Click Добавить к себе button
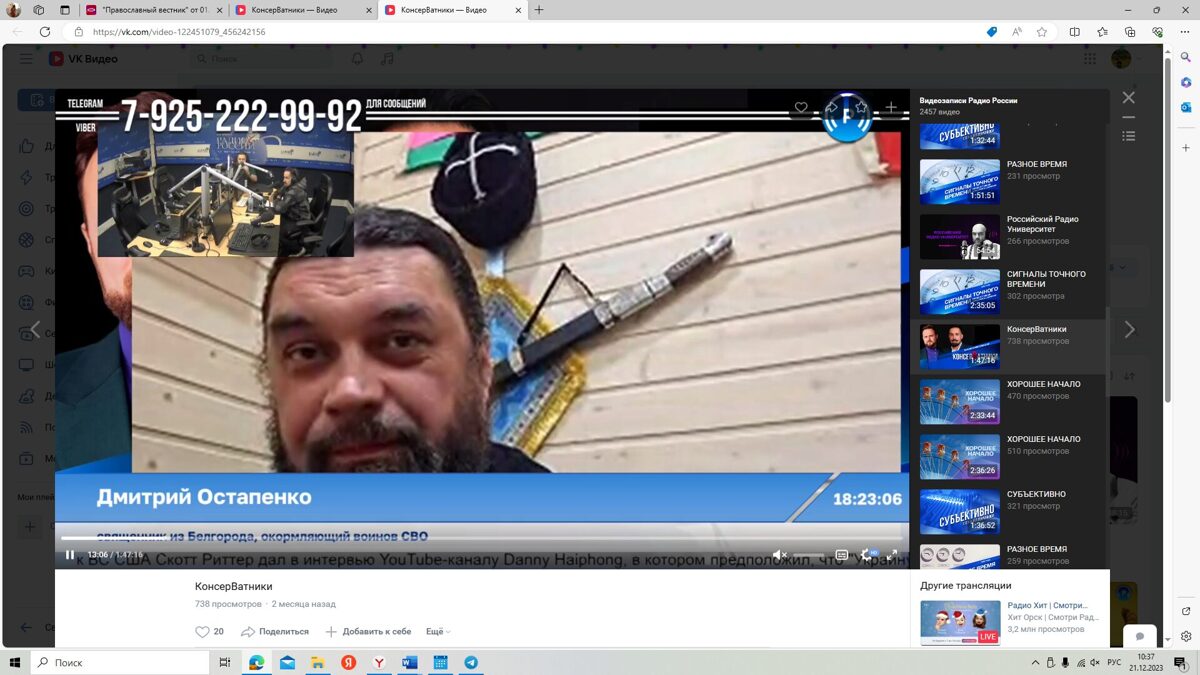 coord(368,632)
